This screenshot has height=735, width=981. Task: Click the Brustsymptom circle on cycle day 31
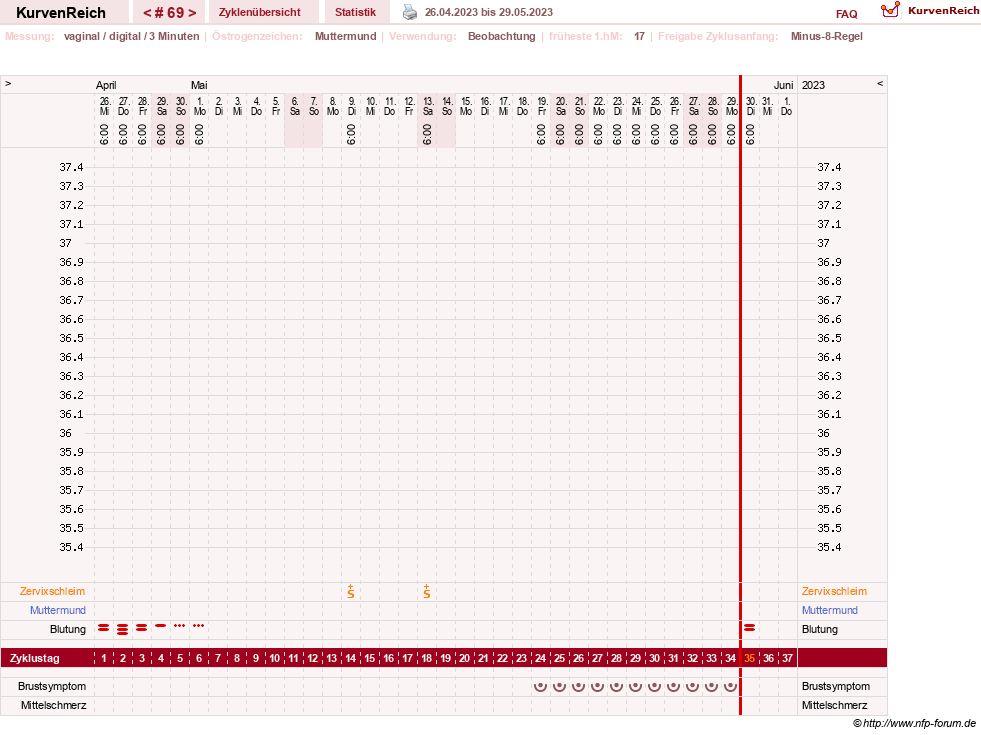pos(673,686)
